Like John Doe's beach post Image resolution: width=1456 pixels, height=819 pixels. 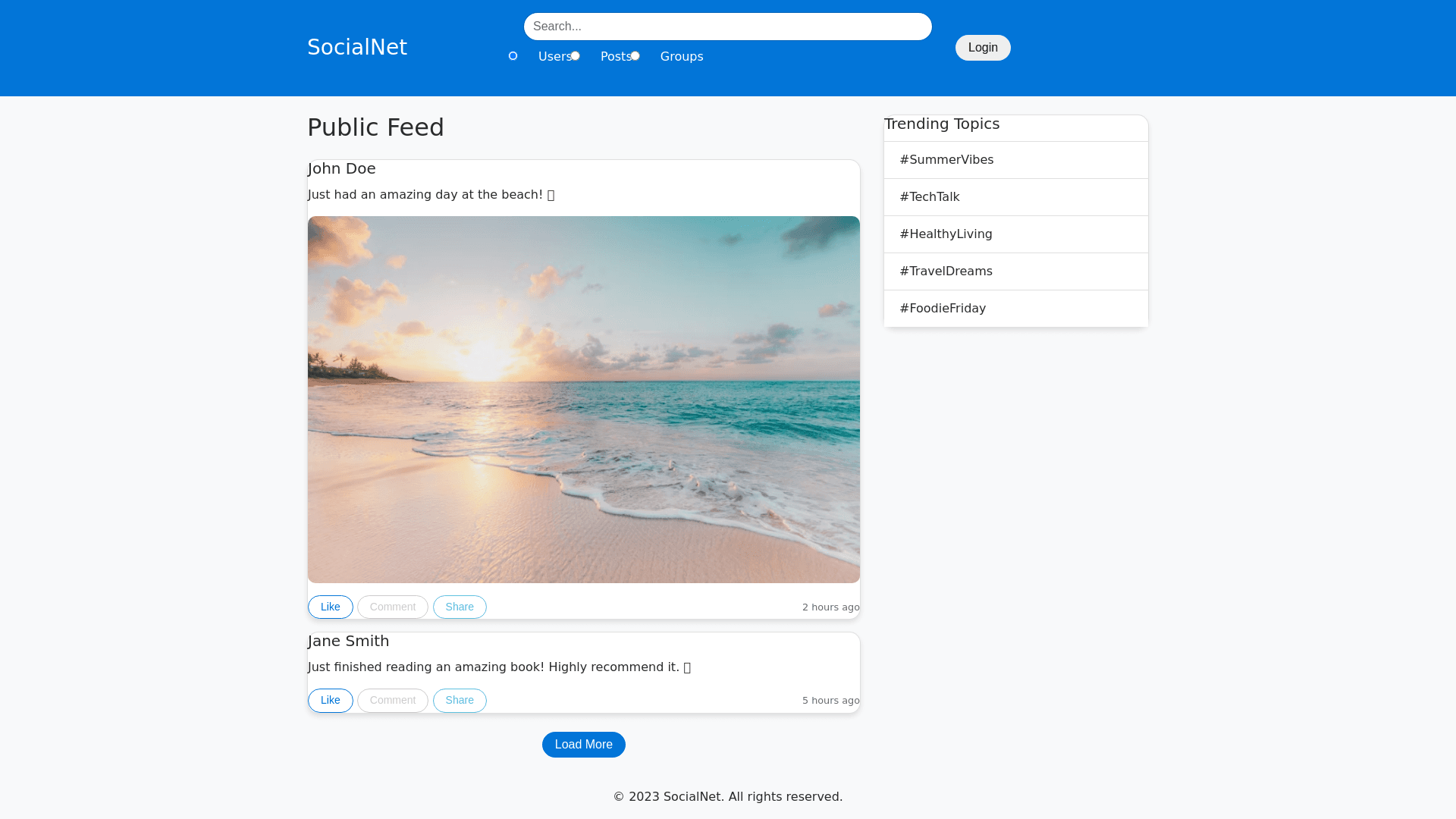click(x=330, y=607)
